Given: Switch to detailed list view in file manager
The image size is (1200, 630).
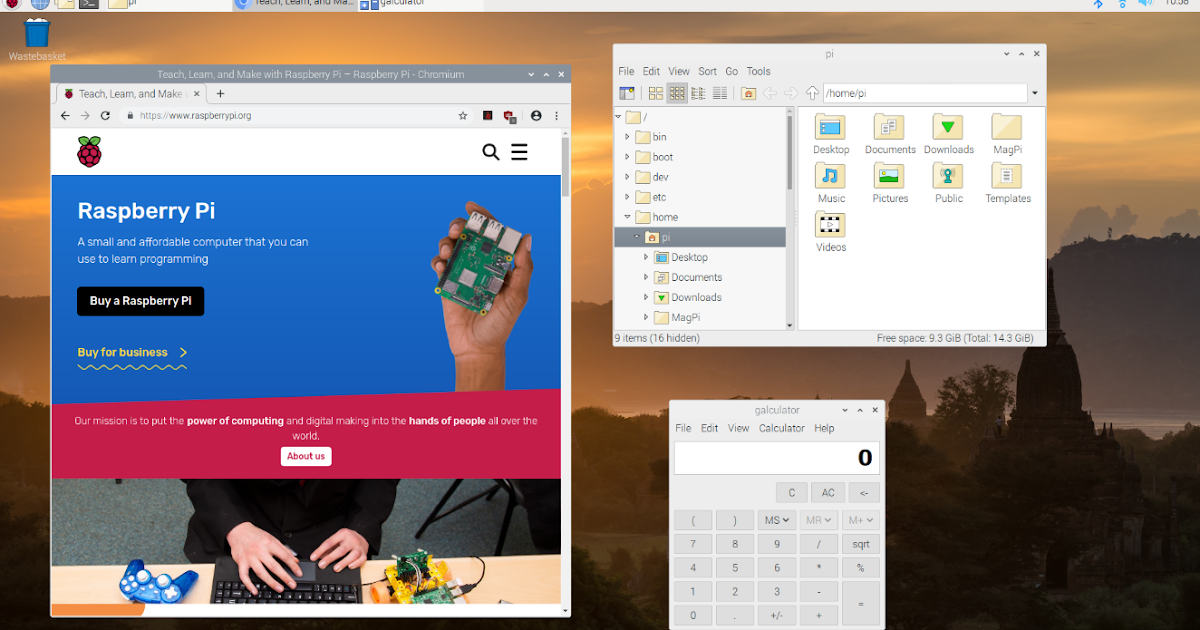Looking at the screenshot, I should pyautogui.click(x=719, y=92).
